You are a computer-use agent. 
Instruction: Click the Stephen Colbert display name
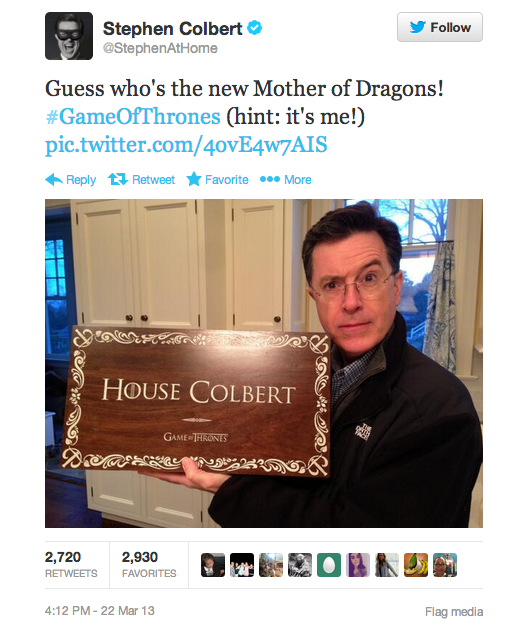[173, 29]
